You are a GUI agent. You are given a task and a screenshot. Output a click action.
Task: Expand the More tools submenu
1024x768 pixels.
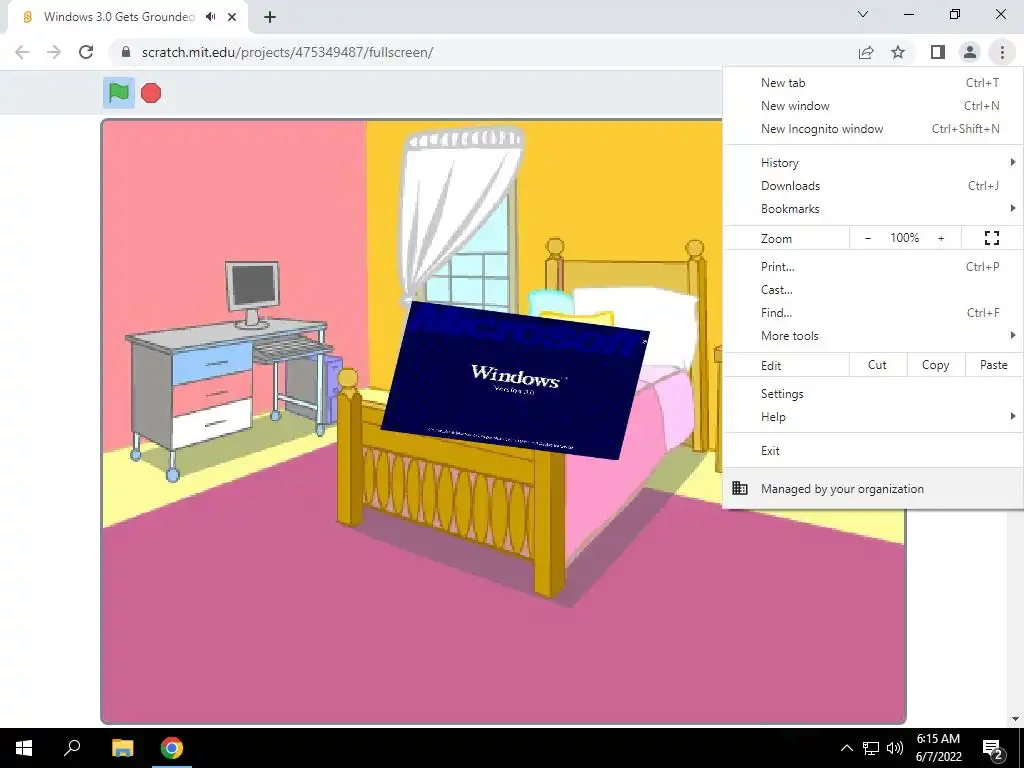[873, 336]
